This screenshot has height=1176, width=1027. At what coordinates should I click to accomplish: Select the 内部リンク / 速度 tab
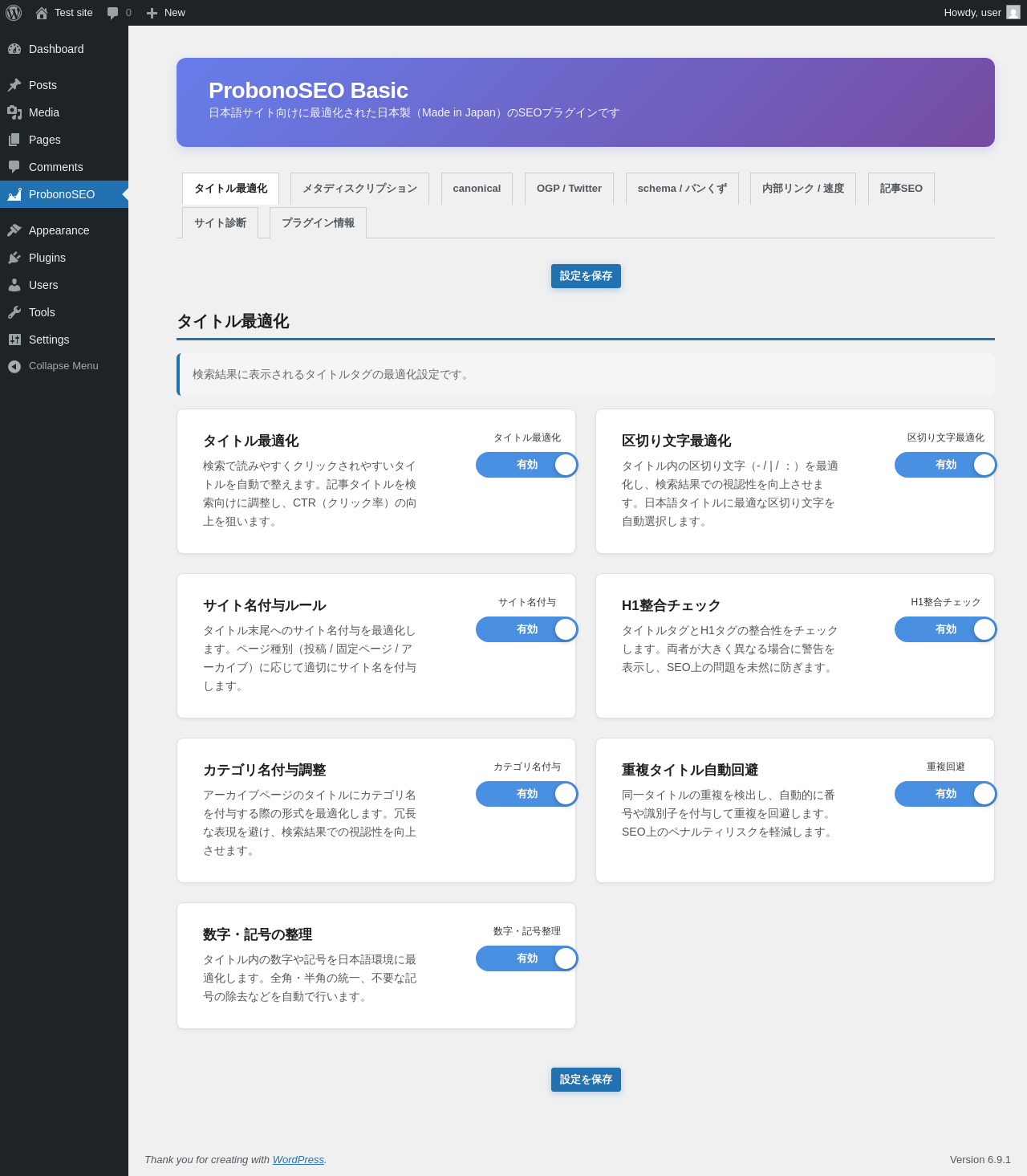tap(803, 189)
